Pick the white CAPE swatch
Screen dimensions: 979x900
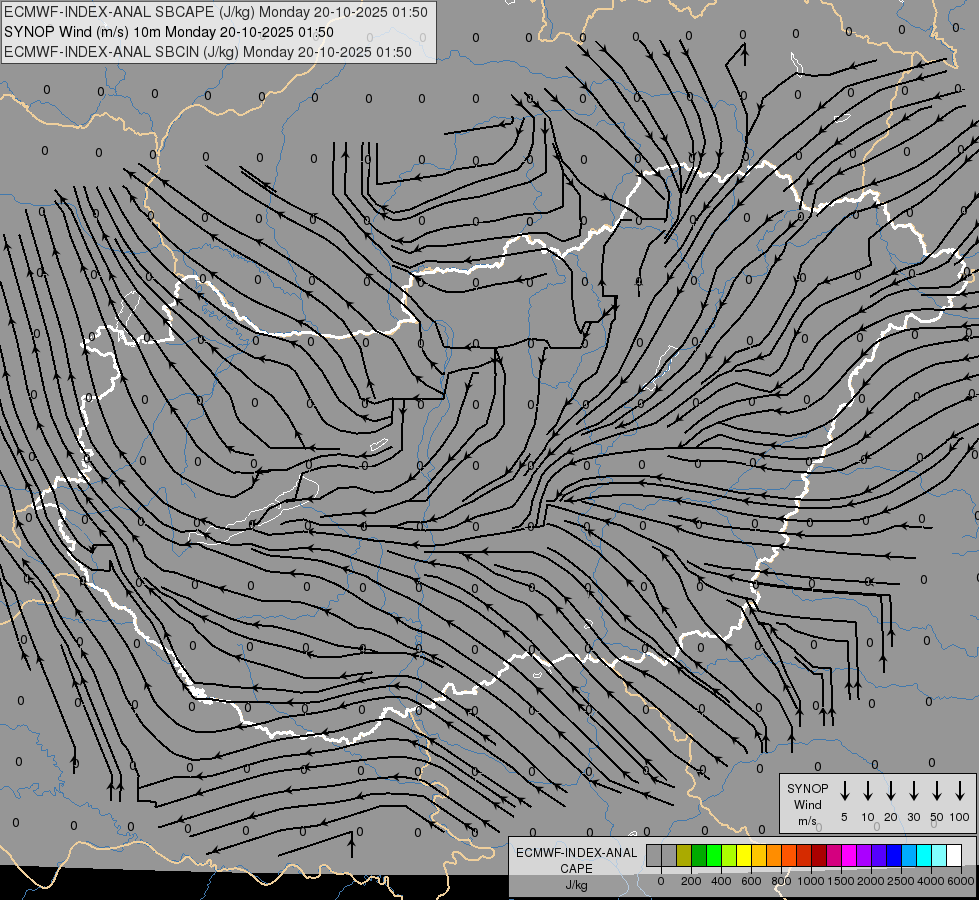[955, 855]
